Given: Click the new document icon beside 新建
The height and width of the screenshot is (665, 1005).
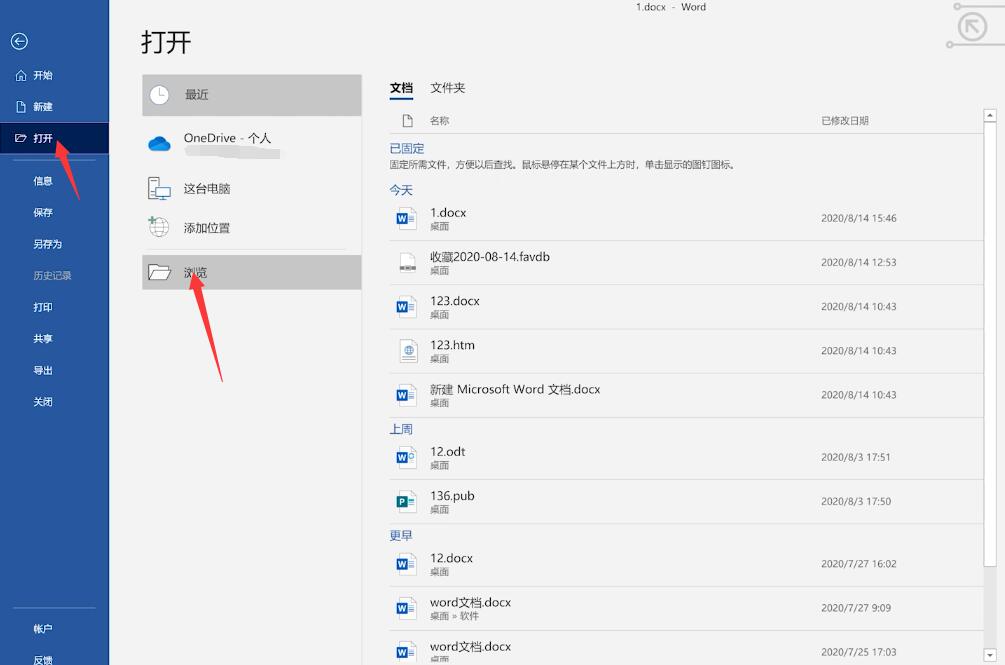Looking at the screenshot, I should 21,106.
